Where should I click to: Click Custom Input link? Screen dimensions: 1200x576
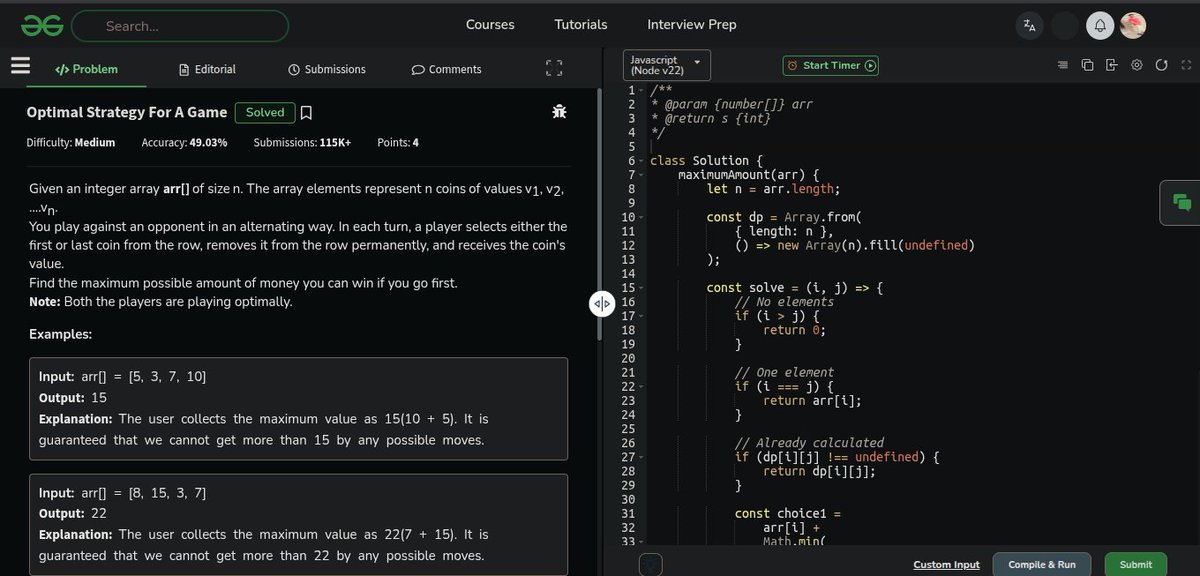(946, 565)
